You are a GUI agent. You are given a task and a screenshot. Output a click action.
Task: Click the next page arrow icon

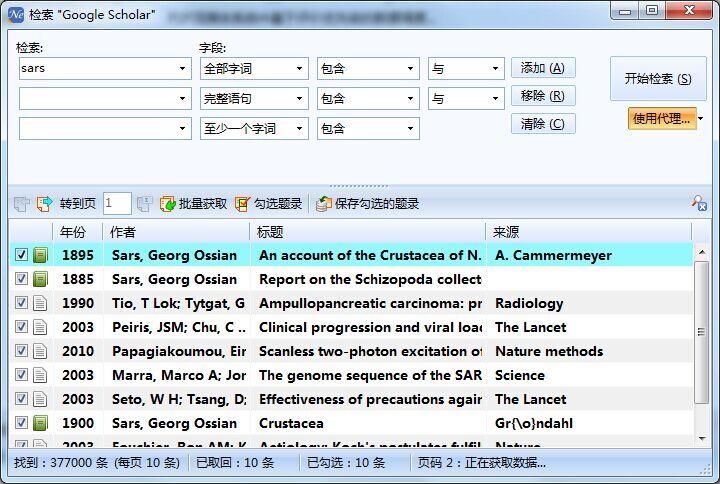(44, 203)
